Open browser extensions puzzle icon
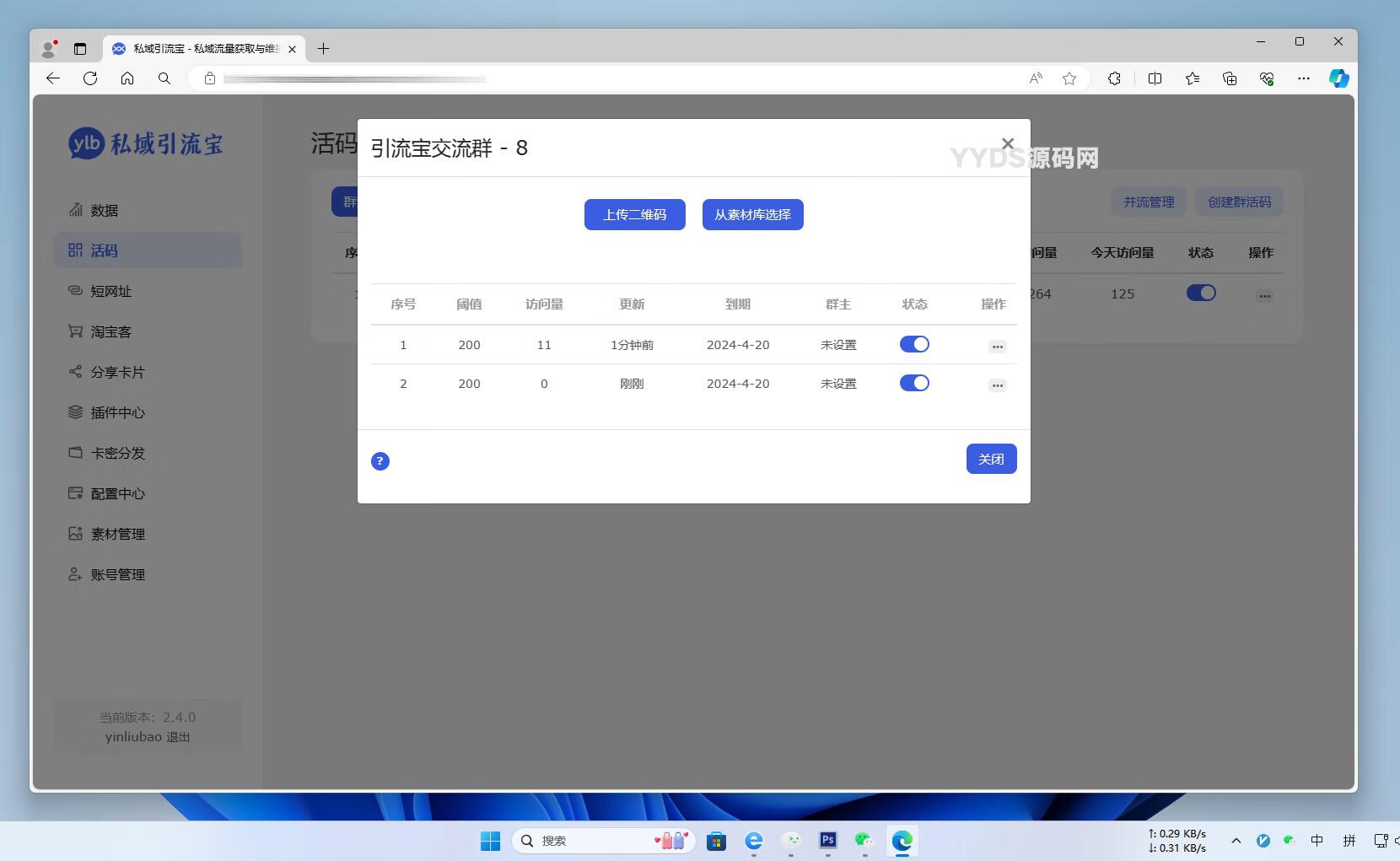Screen dimensions: 1400x861 pyautogui.click(x=1114, y=78)
